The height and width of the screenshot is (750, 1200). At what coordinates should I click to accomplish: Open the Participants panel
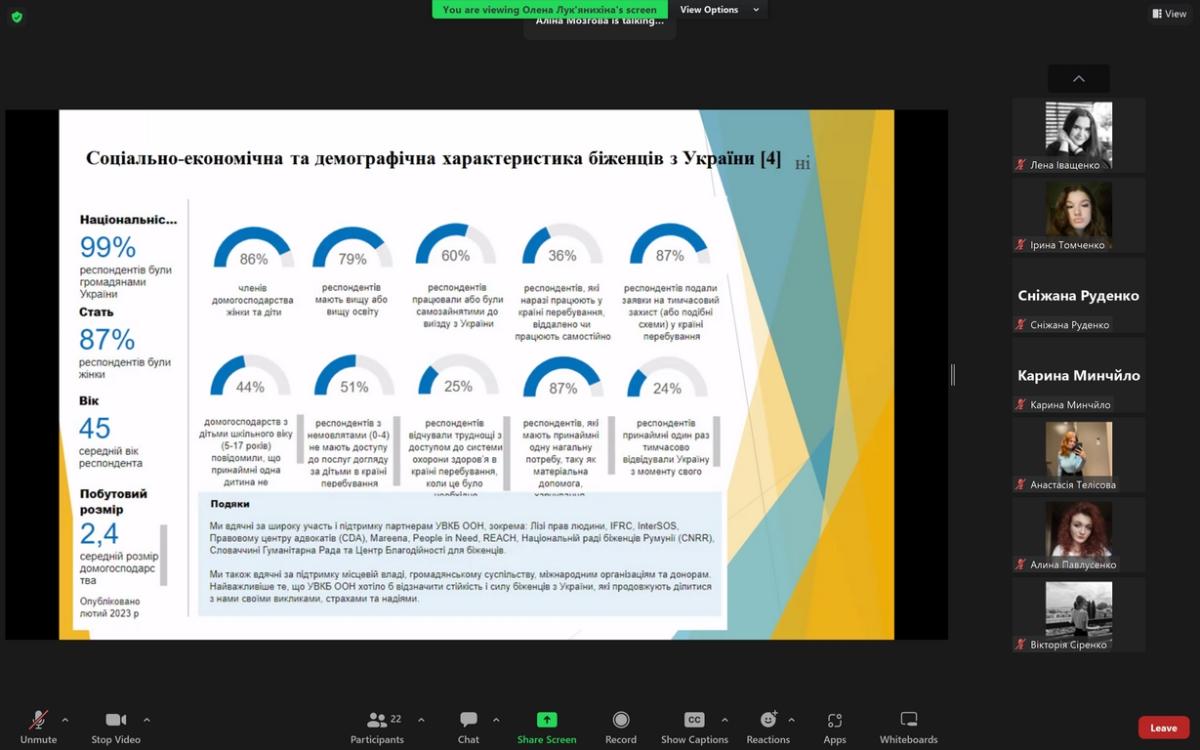pos(377,727)
